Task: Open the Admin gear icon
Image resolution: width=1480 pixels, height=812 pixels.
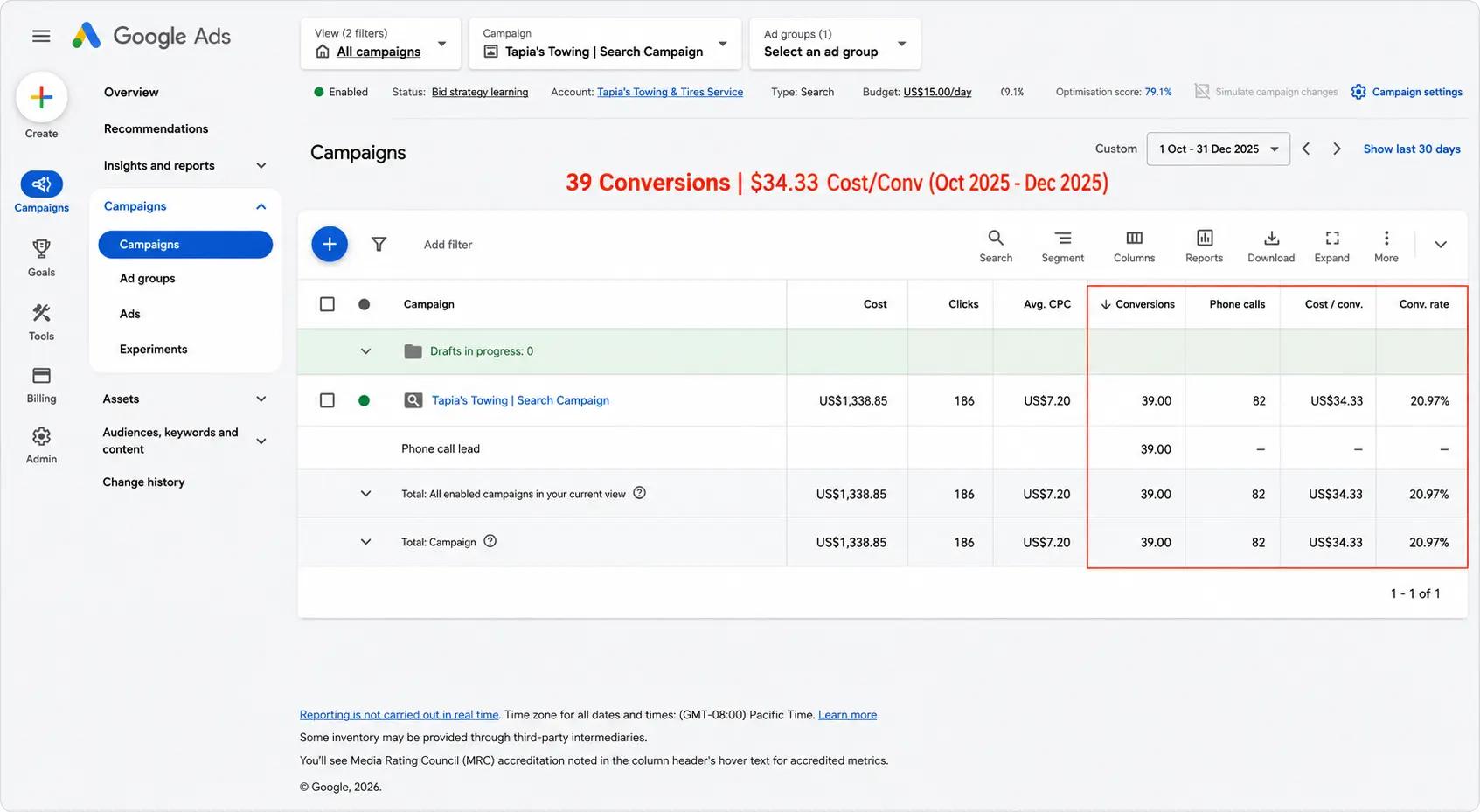Action: 41,436
